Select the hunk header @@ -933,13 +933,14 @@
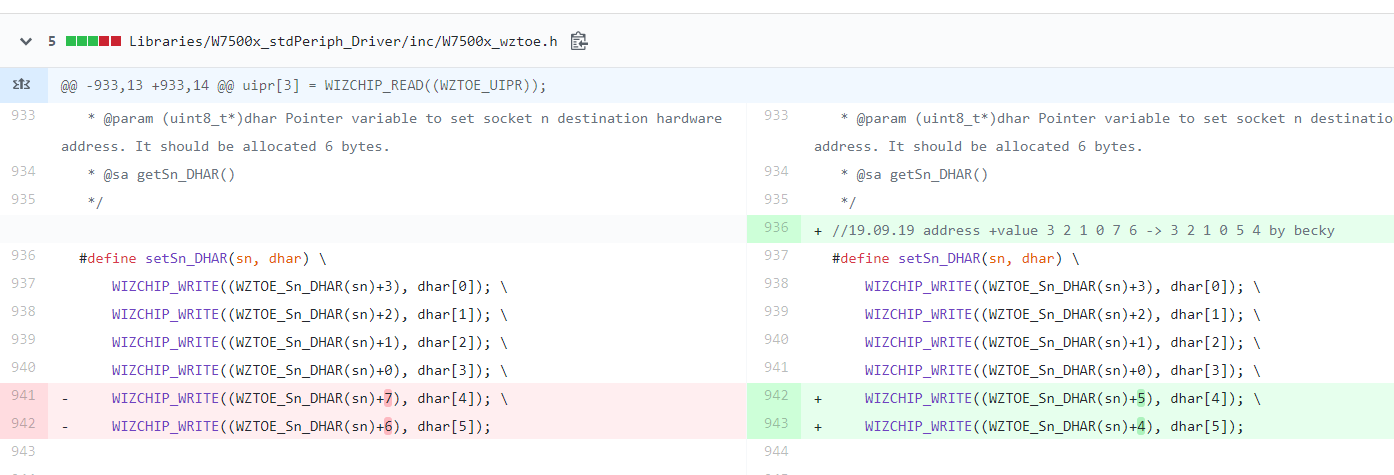The height and width of the screenshot is (475, 1394). pyautogui.click(x=304, y=85)
